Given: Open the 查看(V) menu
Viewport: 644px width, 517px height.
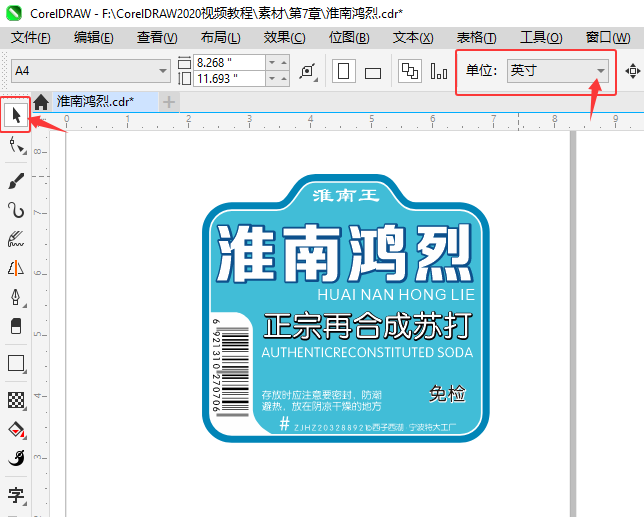Looking at the screenshot, I should tap(157, 38).
